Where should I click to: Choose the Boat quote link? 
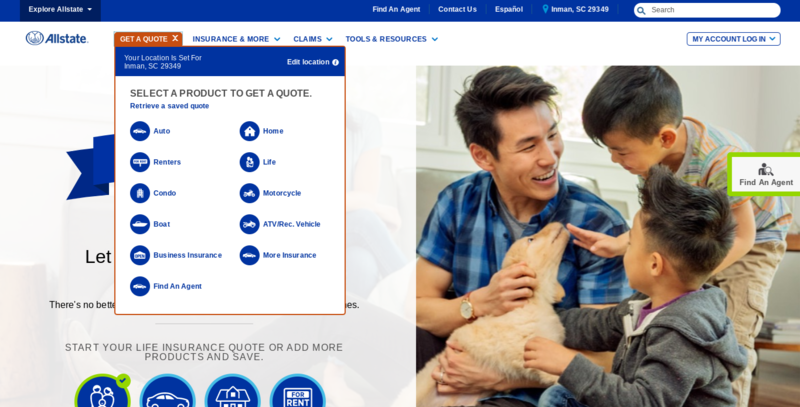[162, 224]
